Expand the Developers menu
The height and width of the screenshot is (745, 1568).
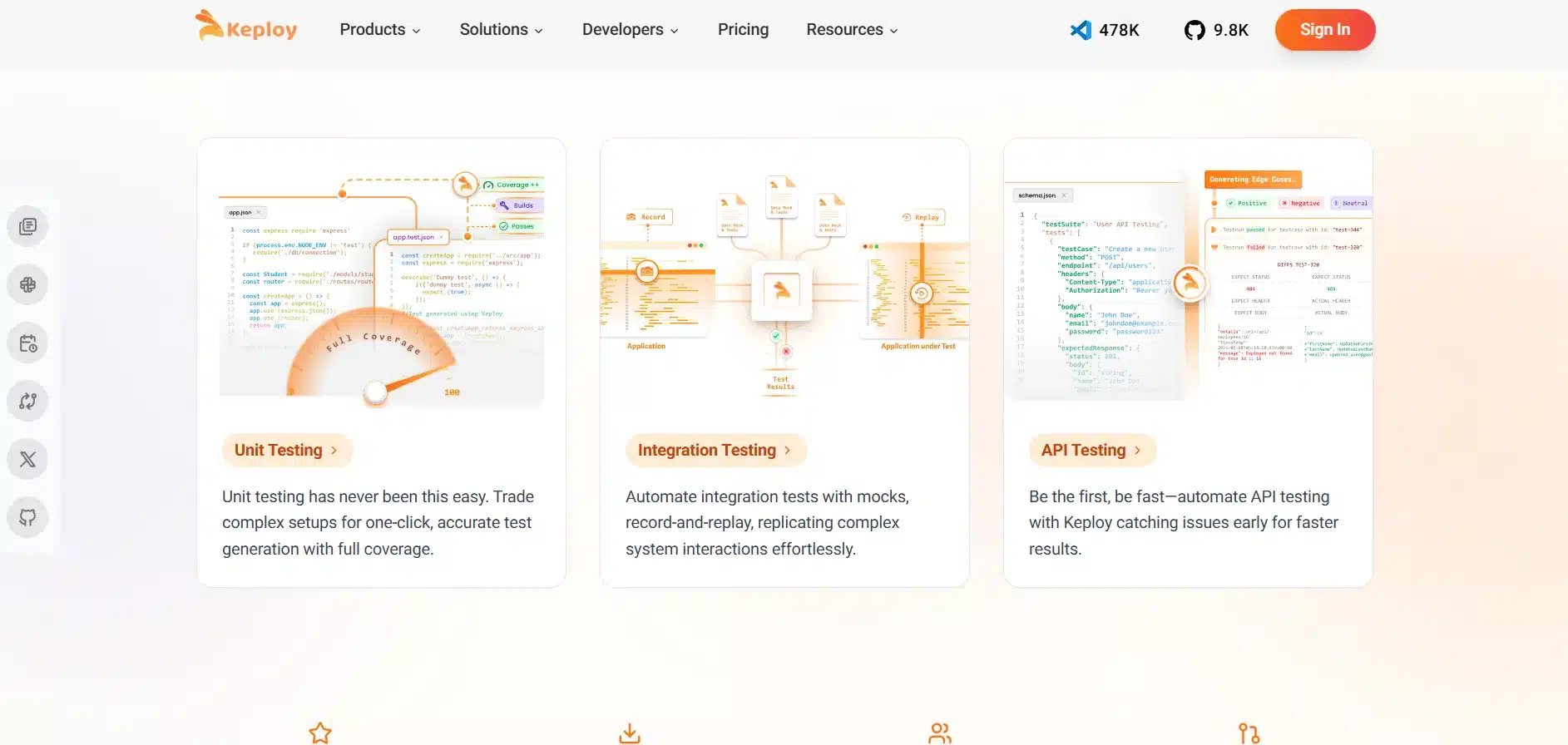[631, 30]
